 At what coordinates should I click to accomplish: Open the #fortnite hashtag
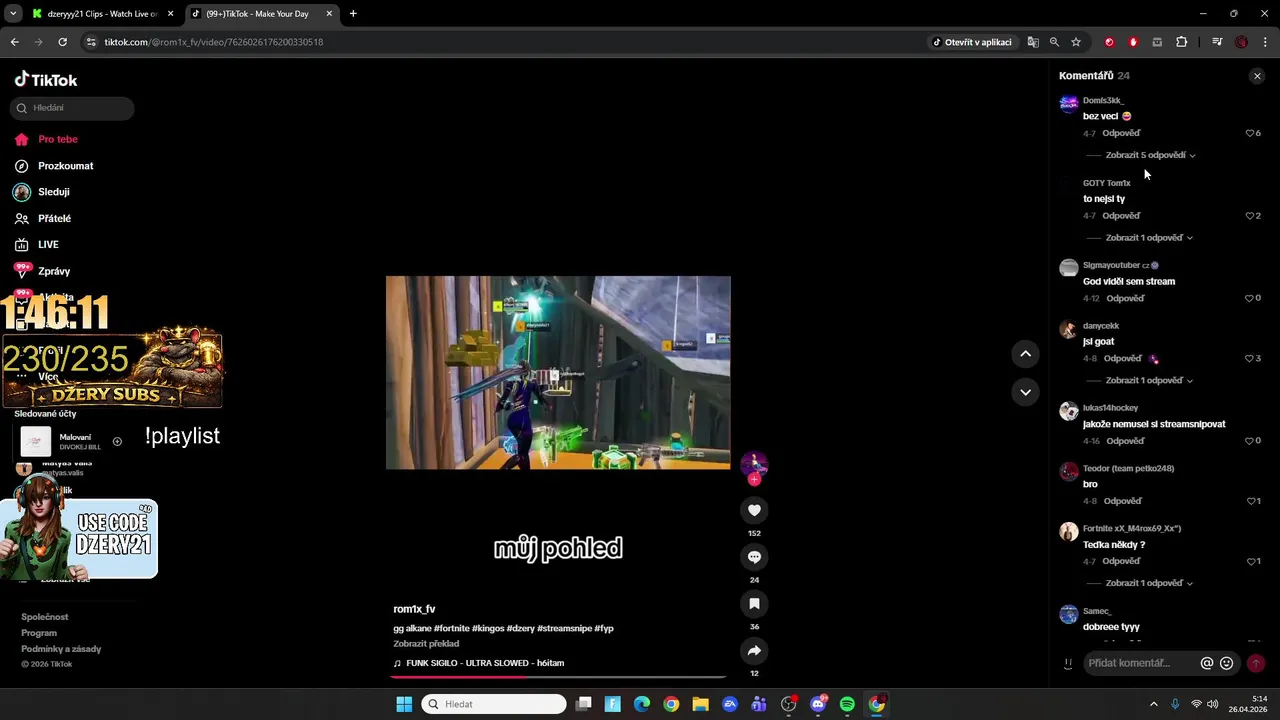coord(451,628)
